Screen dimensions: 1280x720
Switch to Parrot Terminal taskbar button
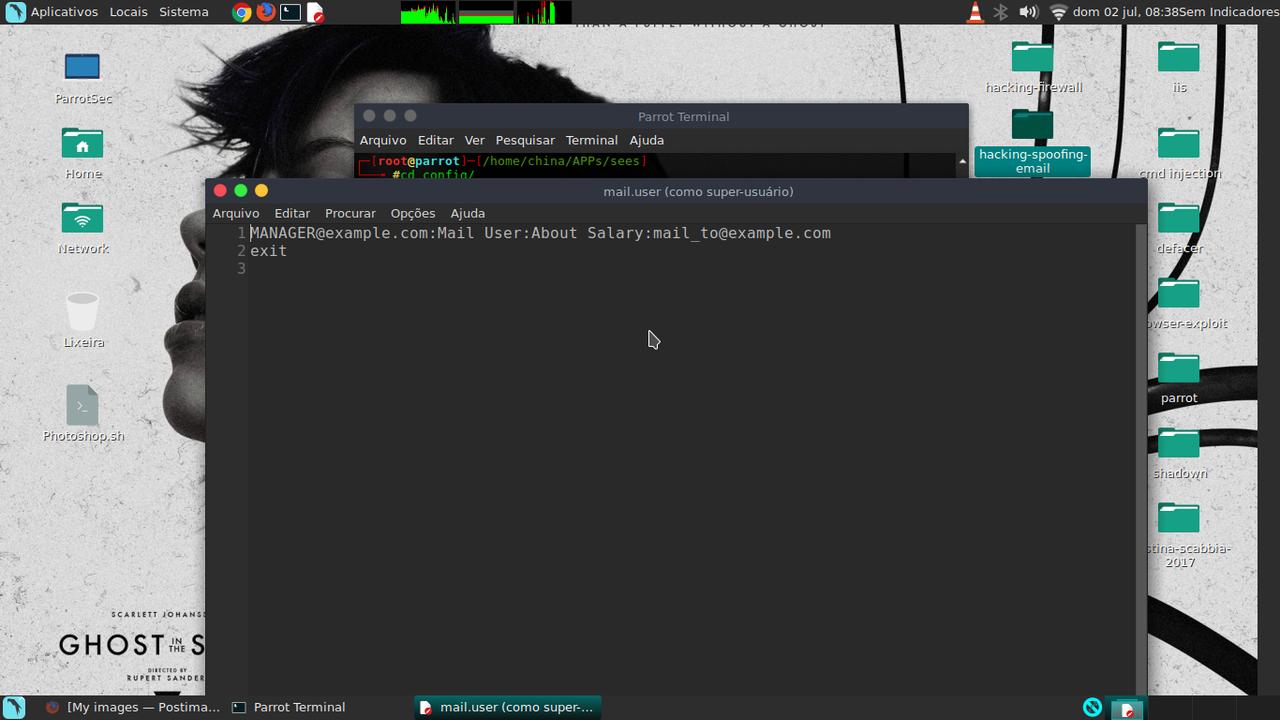288,707
